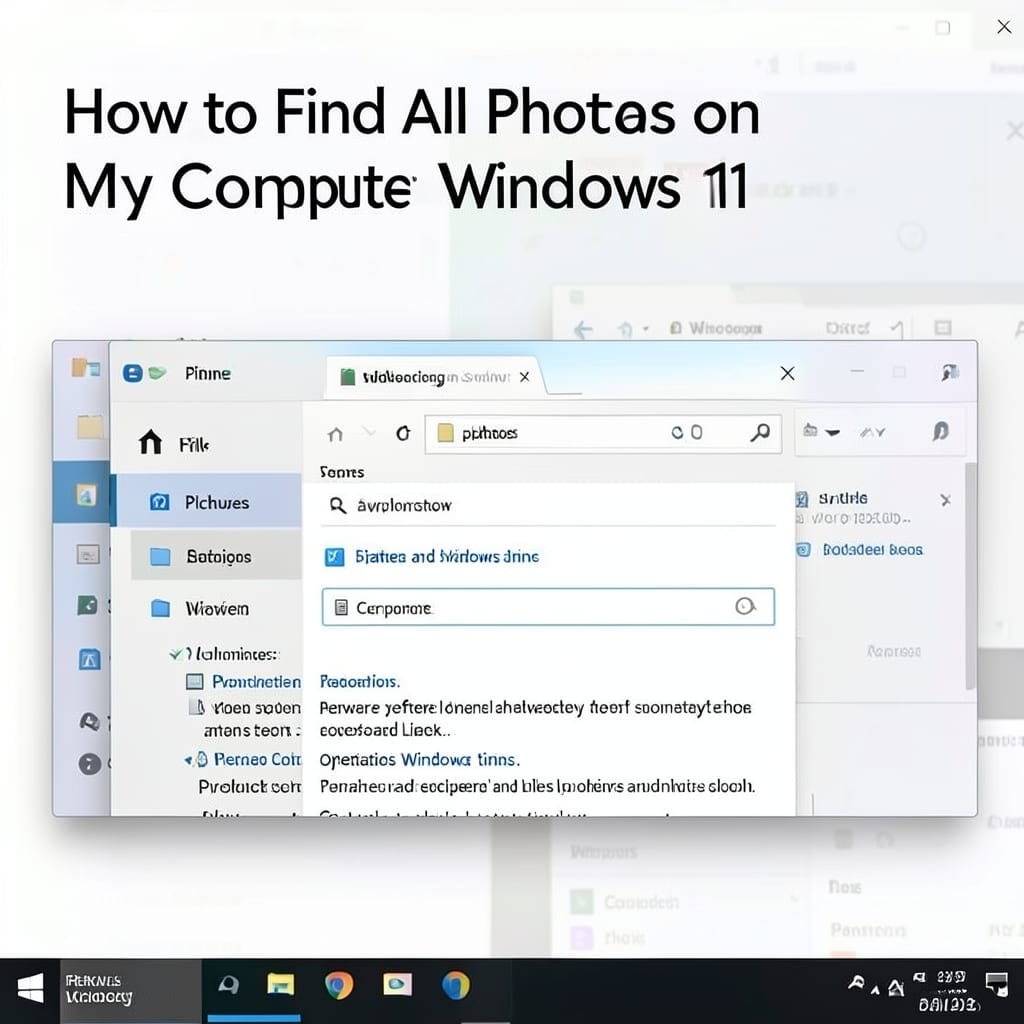Click the back arrow in the background window
The height and width of the screenshot is (1024, 1024).
tap(583, 329)
